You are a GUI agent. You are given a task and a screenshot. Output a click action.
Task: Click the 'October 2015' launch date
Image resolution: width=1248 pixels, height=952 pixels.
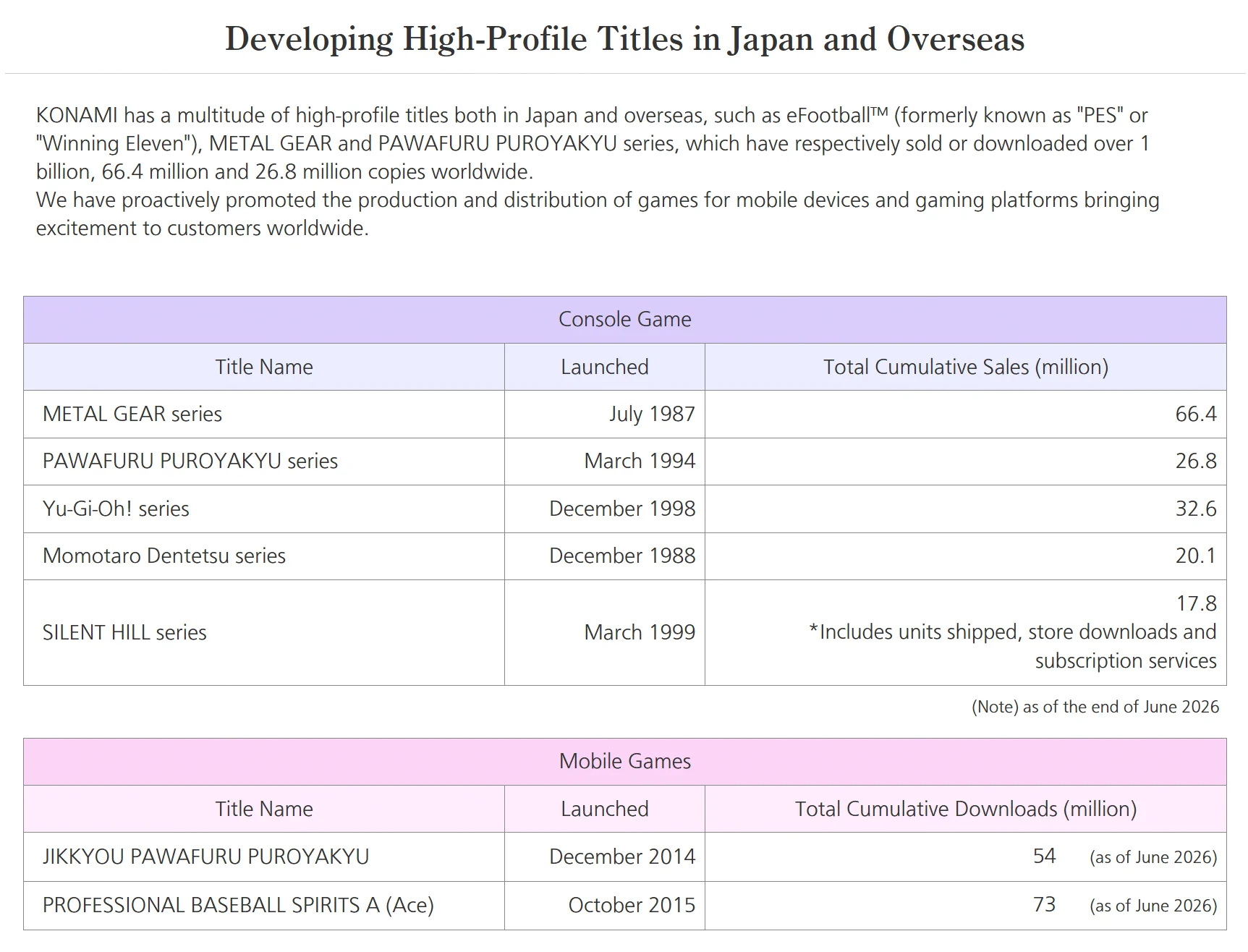632,905
